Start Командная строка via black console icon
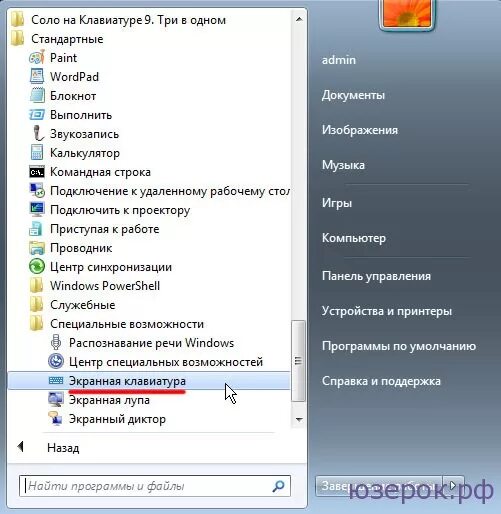Screen dimensions: 501x514 (x=37, y=172)
